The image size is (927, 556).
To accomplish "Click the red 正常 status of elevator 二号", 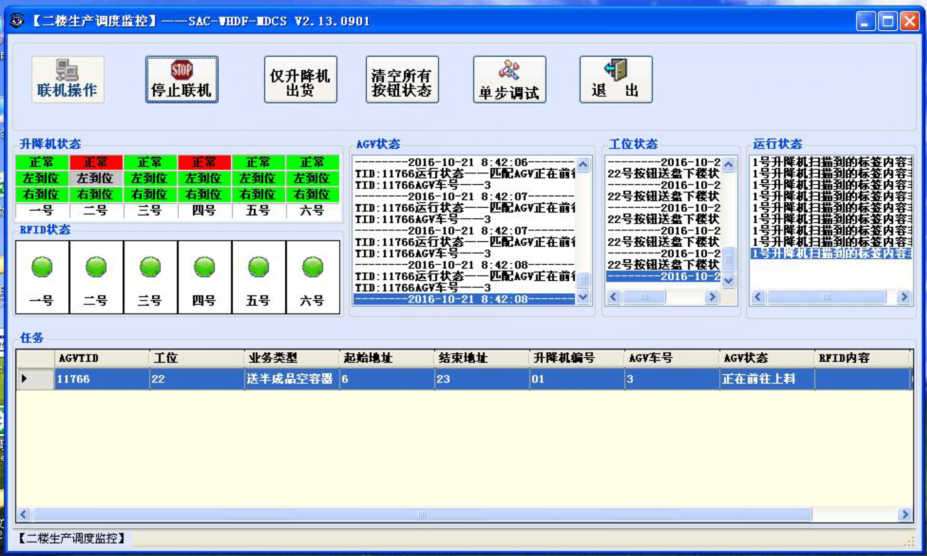I will tap(96, 162).
